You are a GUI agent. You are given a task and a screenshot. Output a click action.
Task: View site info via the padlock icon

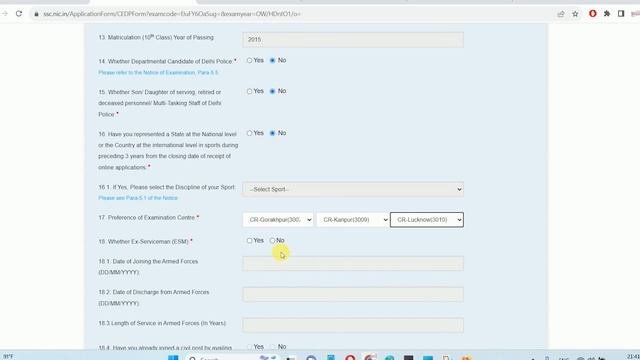[x=36, y=14]
